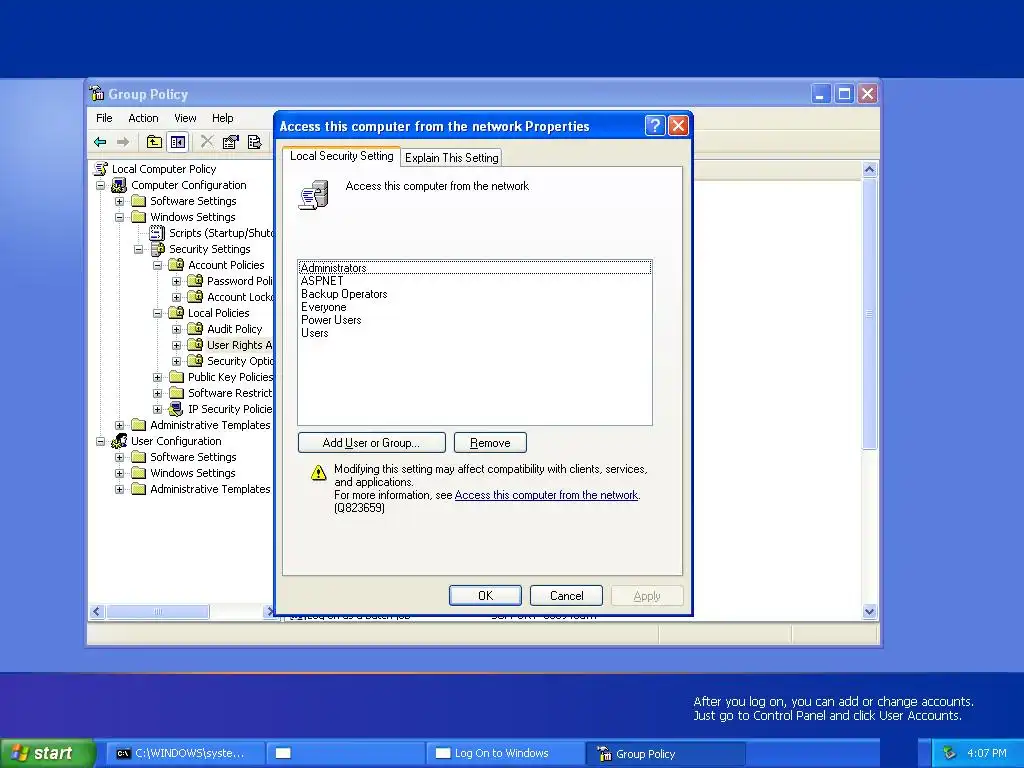Open the Properties toolbar icon
Viewport: 1024px width, 768px height.
coord(231,142)
